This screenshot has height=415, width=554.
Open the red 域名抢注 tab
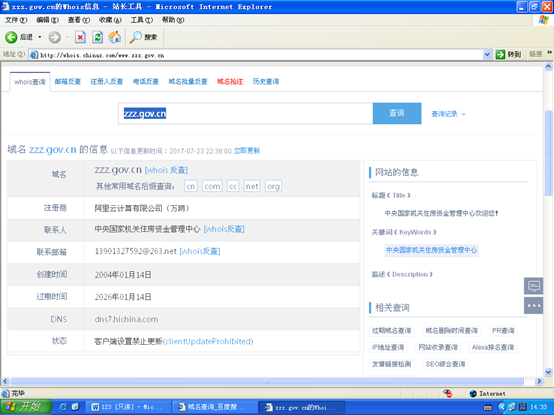(230, 82)
